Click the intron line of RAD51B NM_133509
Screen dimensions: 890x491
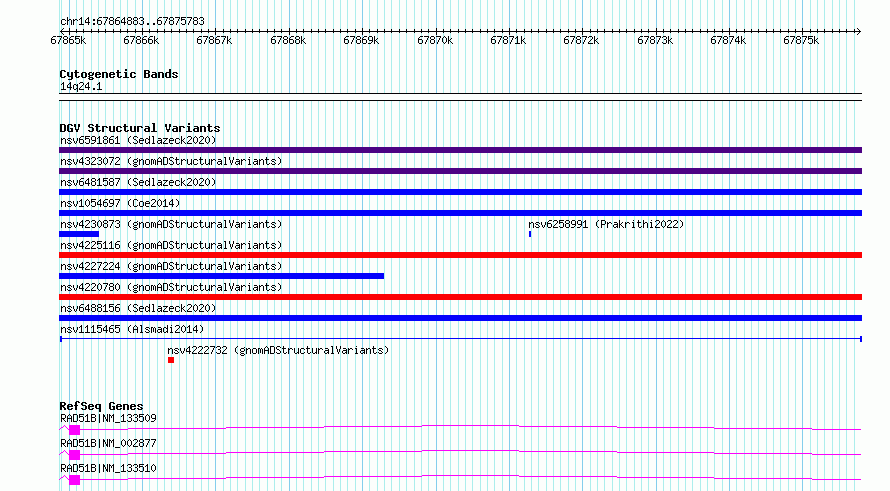coord(471,427)
